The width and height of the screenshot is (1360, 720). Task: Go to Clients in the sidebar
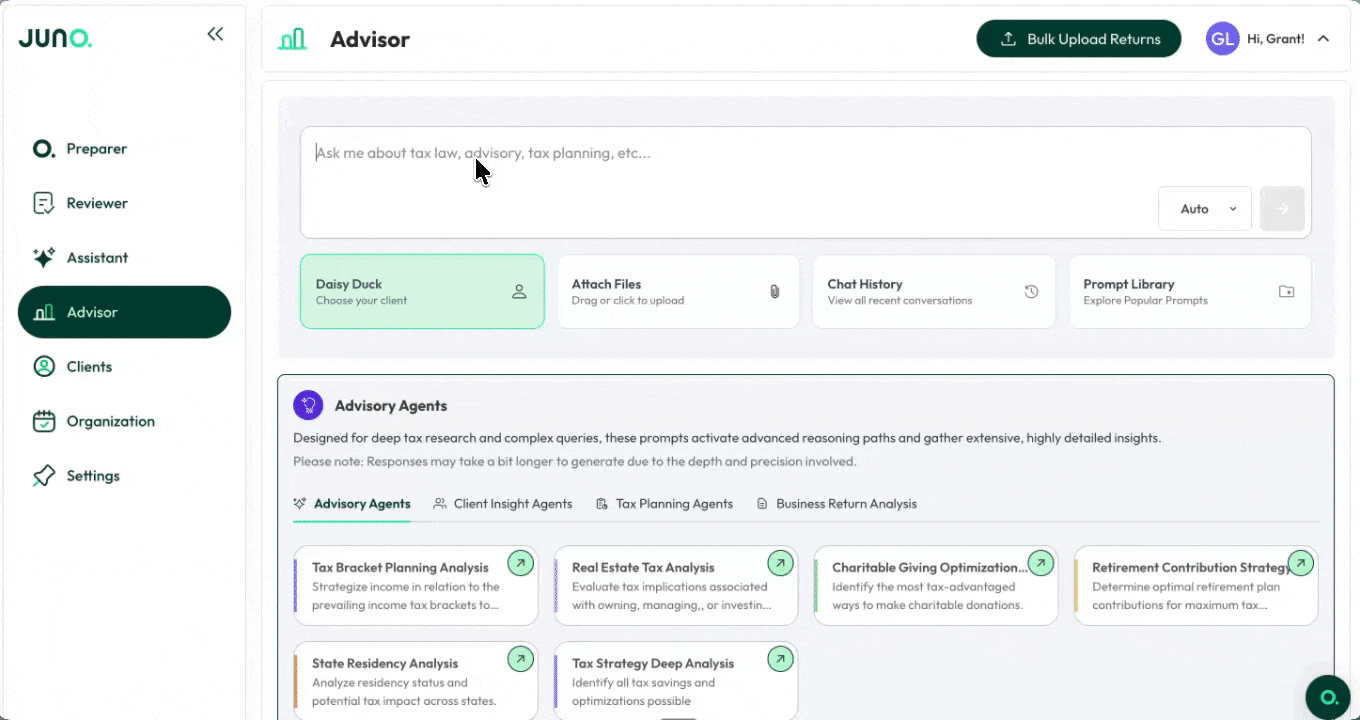(x=89, y=367)
